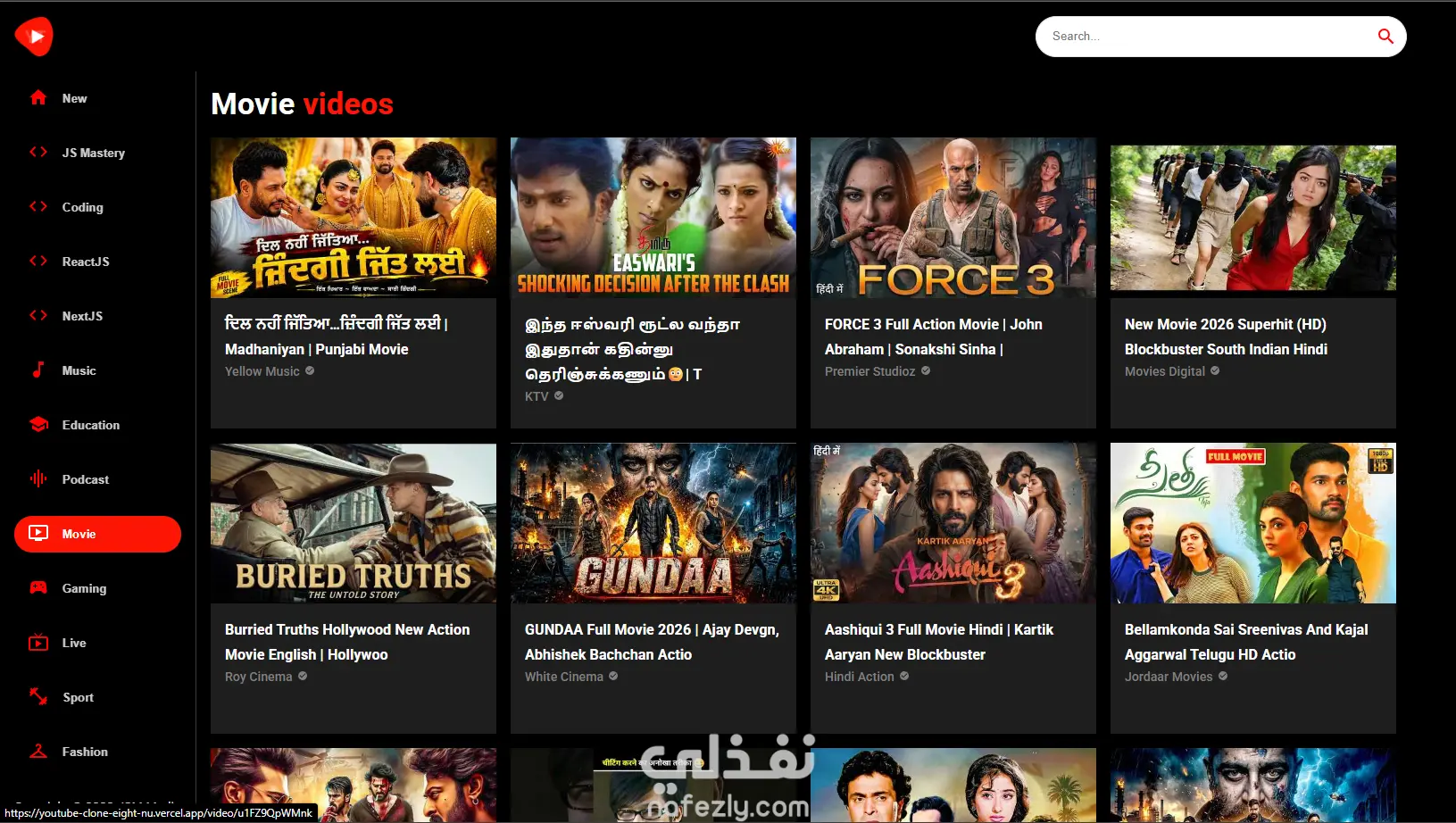Viewport: 1456px width, 823px height.
Task: Click the Live TV icon
Action: click(x=38, y=643)
